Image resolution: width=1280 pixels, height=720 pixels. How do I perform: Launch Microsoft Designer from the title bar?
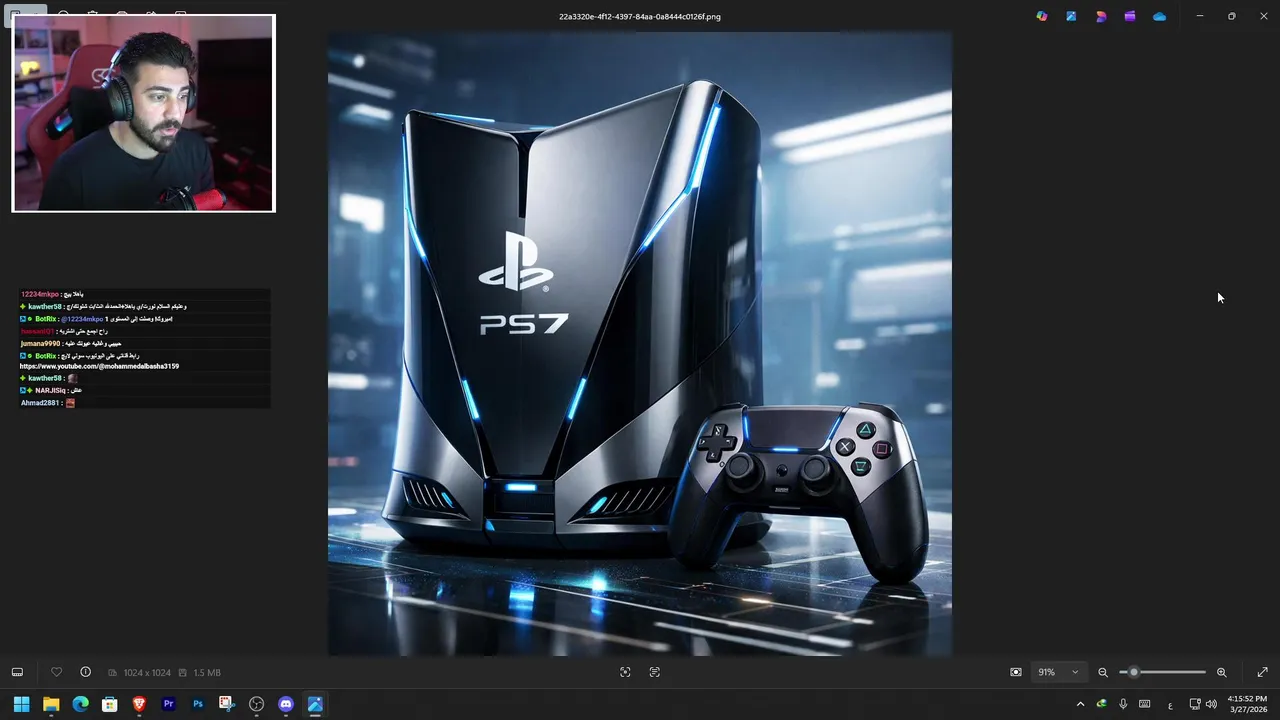tap(1101, 16)
